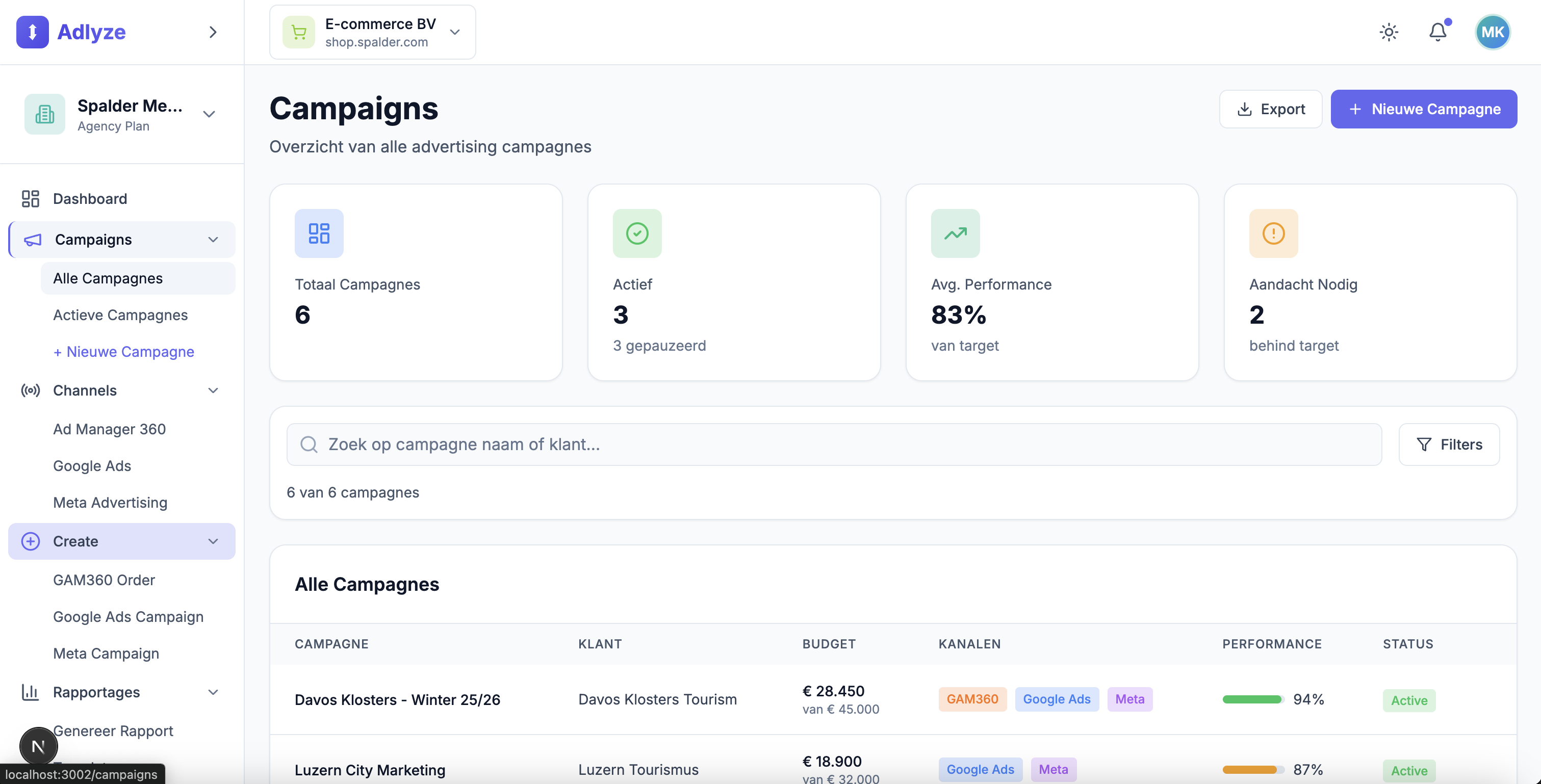Screen dimensions: 1541x784
Task: Collapse the sidebar with the arrow
Action: coord(213,32)
